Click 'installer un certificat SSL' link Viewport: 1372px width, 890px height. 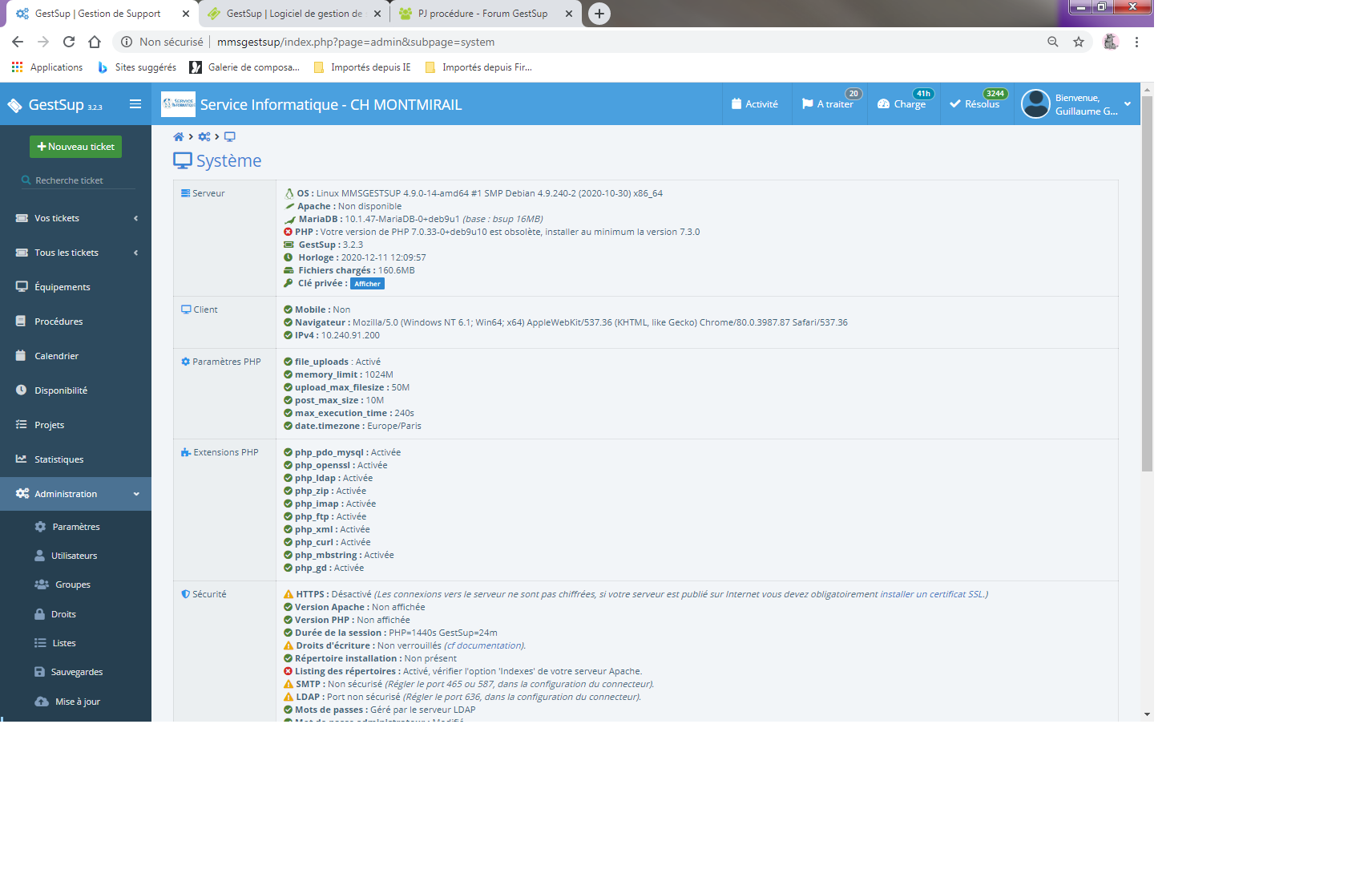point(931,594)
